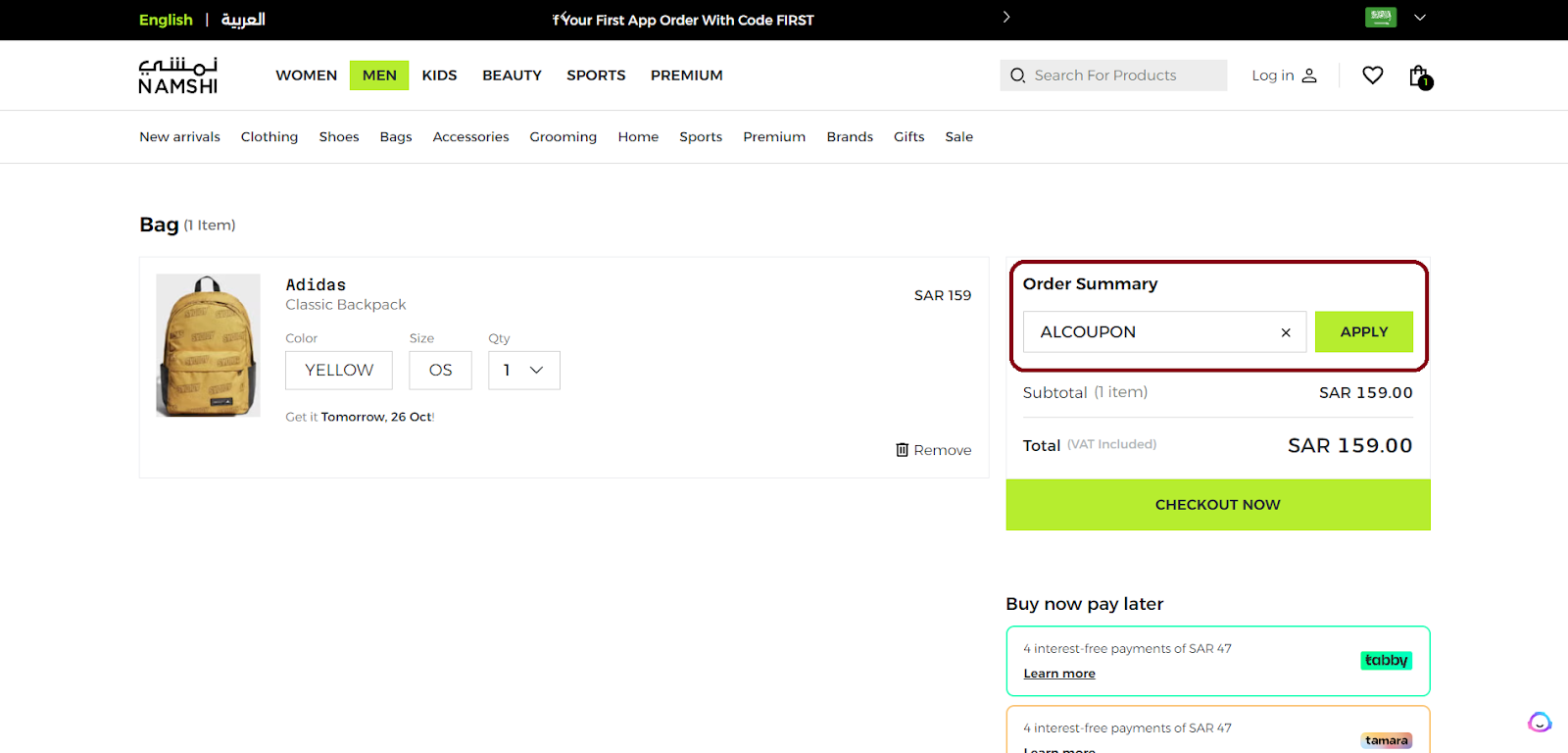Open the wishlist heart icon
This screenshot has height=753, width=1568.
click(x=1372, y=75)
